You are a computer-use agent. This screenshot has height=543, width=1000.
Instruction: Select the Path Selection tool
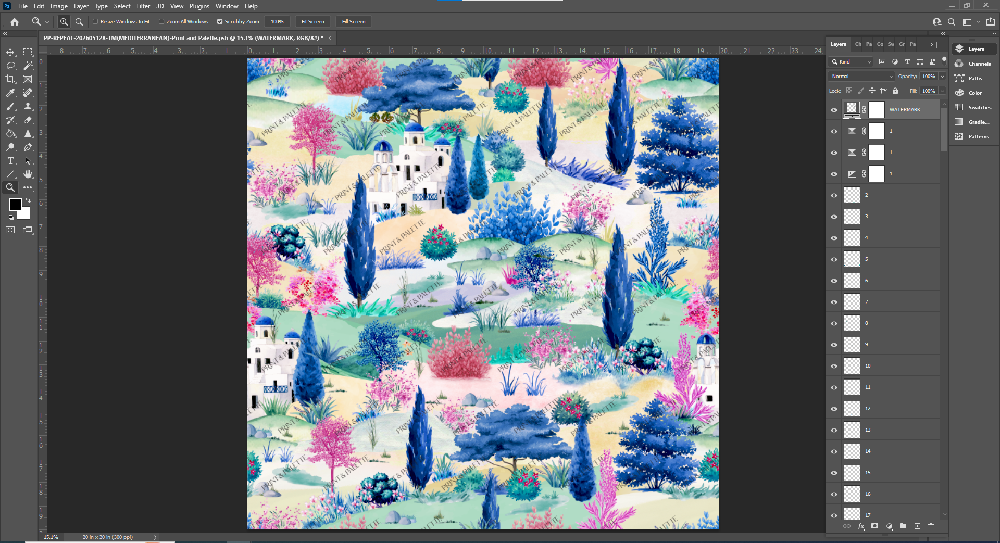pos(27,161)
